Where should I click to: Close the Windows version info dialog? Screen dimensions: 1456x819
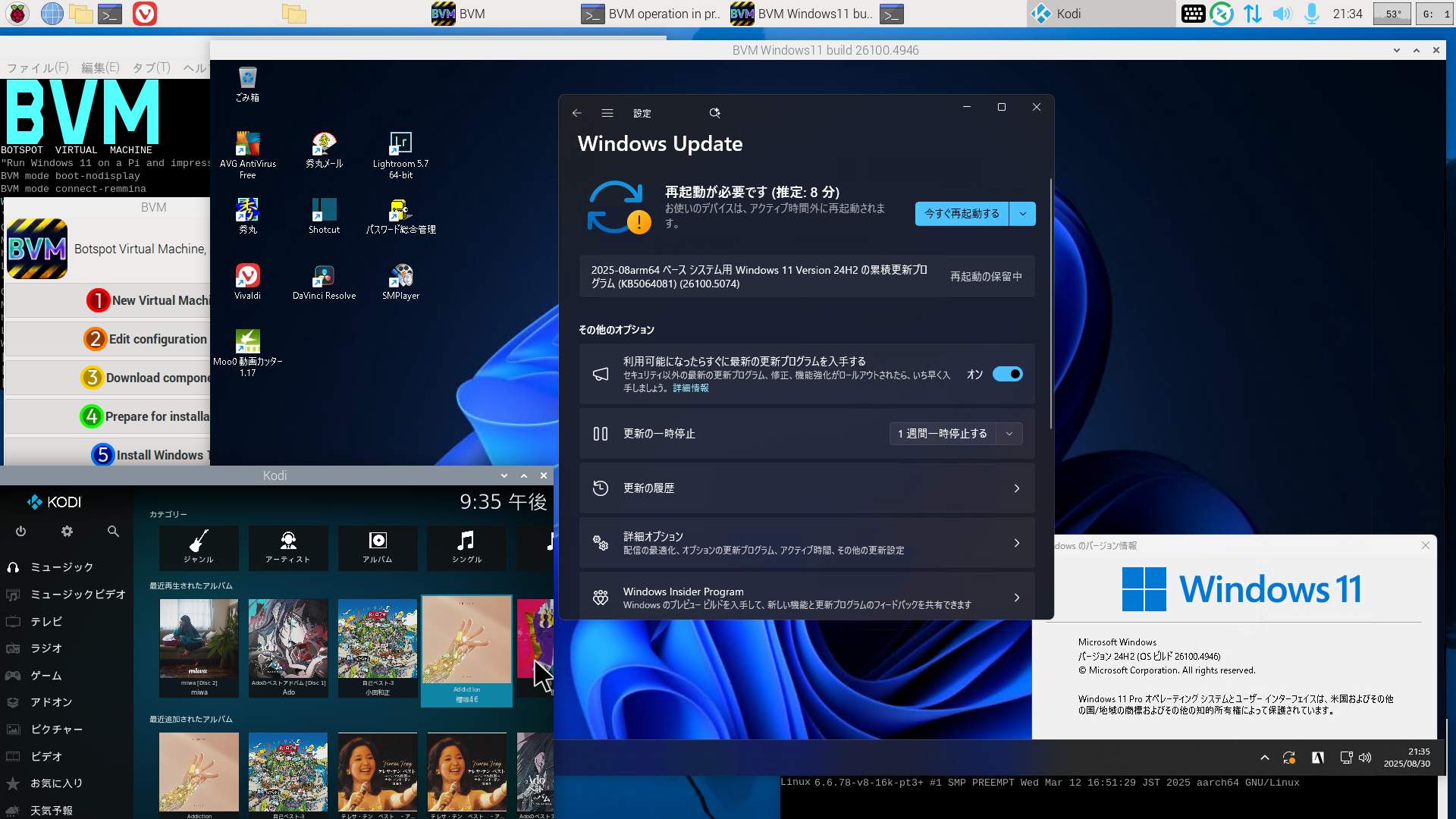pos(1426,545)
